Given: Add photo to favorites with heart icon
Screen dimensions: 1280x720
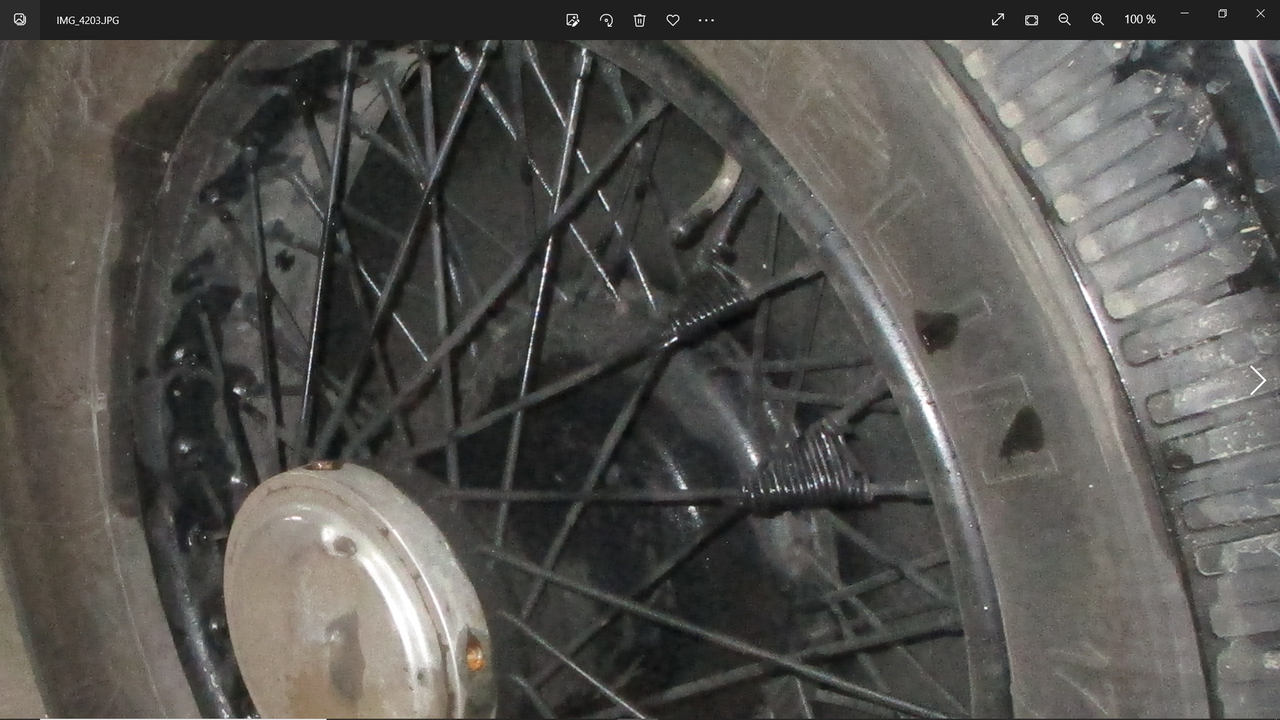Looking at the screenshot, I should pos(673,19).
